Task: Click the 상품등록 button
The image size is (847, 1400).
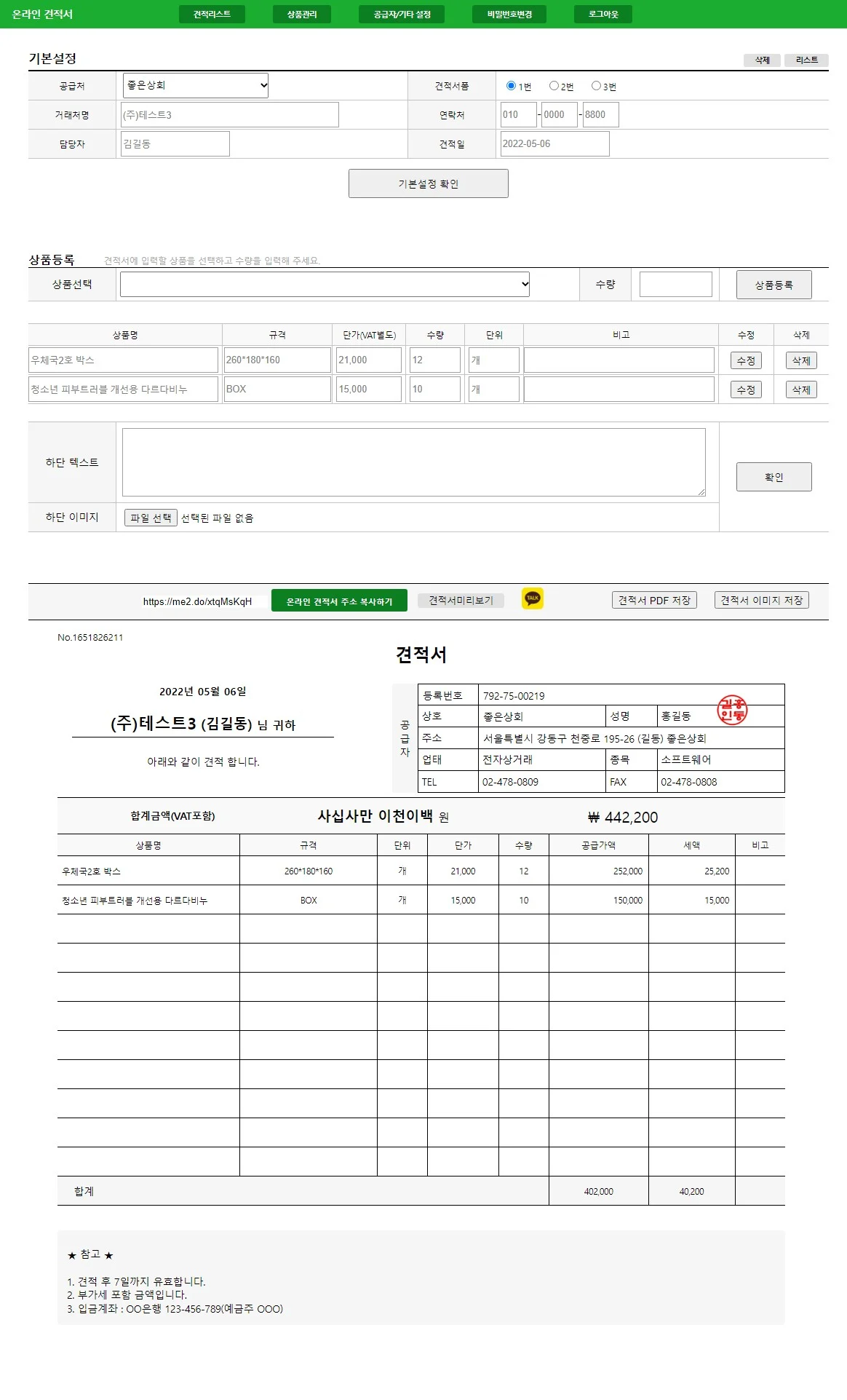Action: (774, 285)
